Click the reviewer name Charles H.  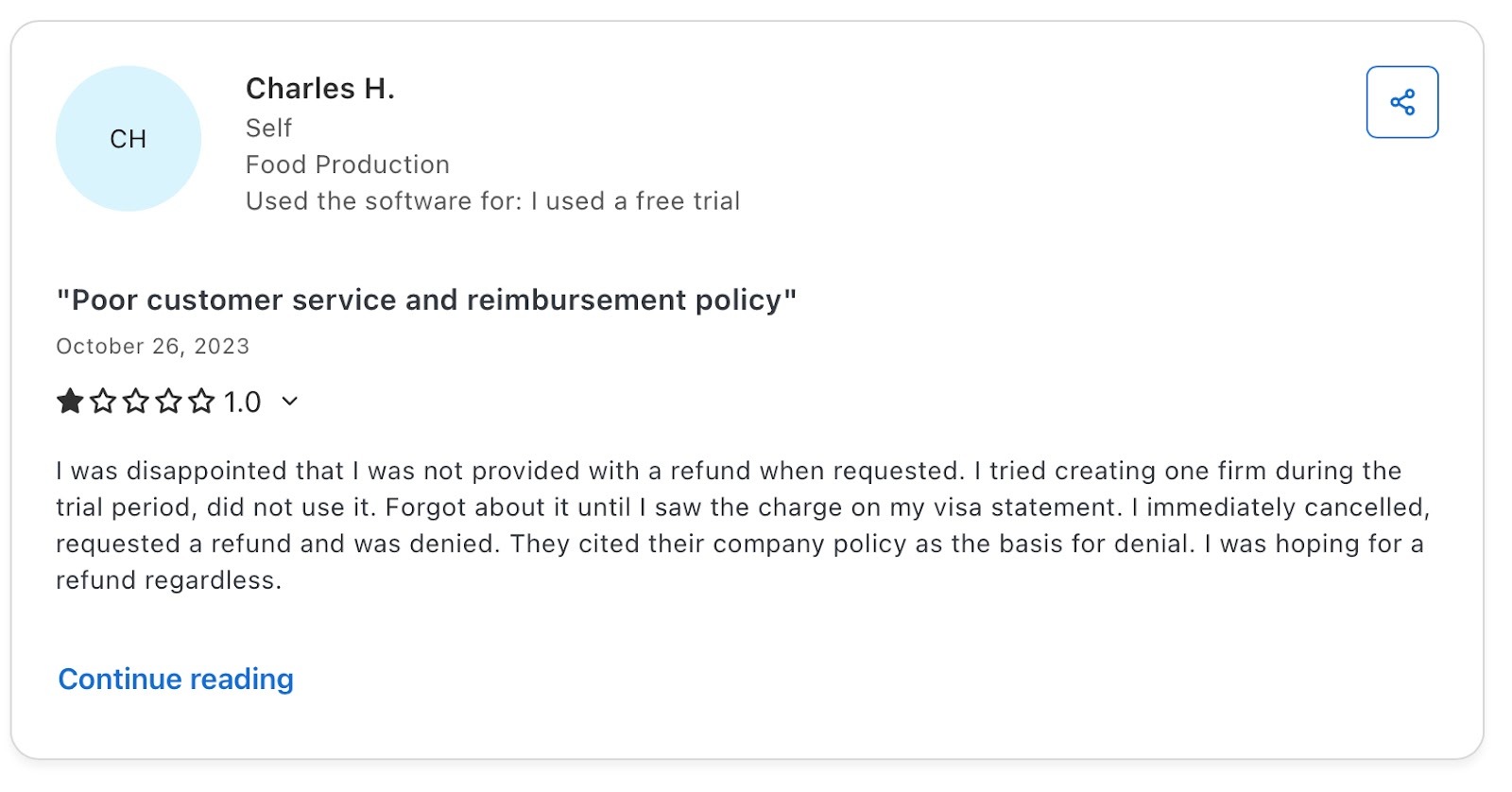pos(321,88)
